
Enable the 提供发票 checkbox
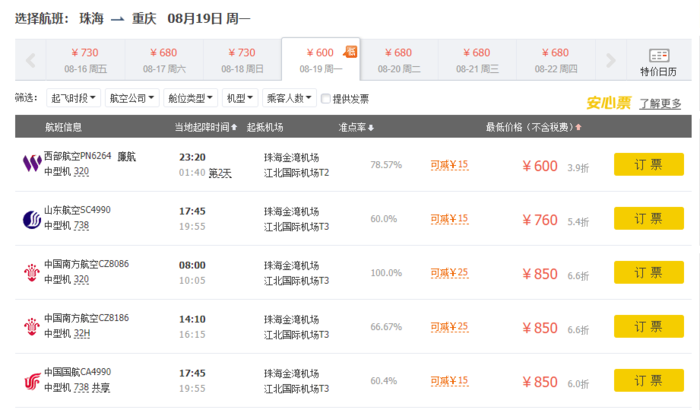coord(326,98)
